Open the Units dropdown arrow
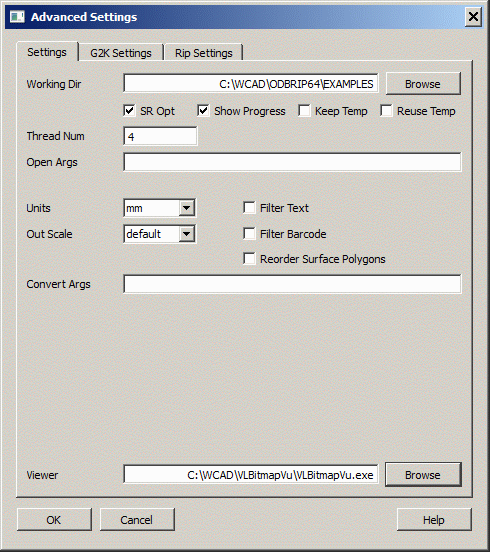 coord(187,208)
